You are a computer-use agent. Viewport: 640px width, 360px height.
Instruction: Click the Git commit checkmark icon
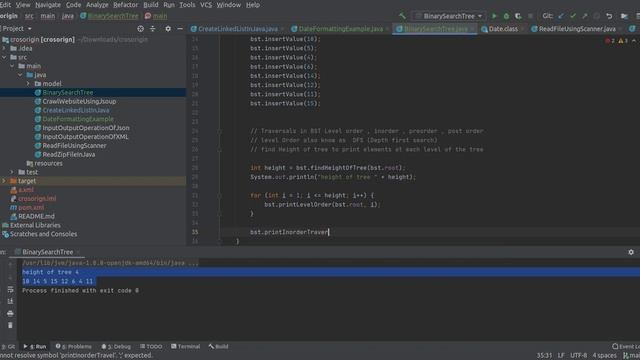click(573, 16)
